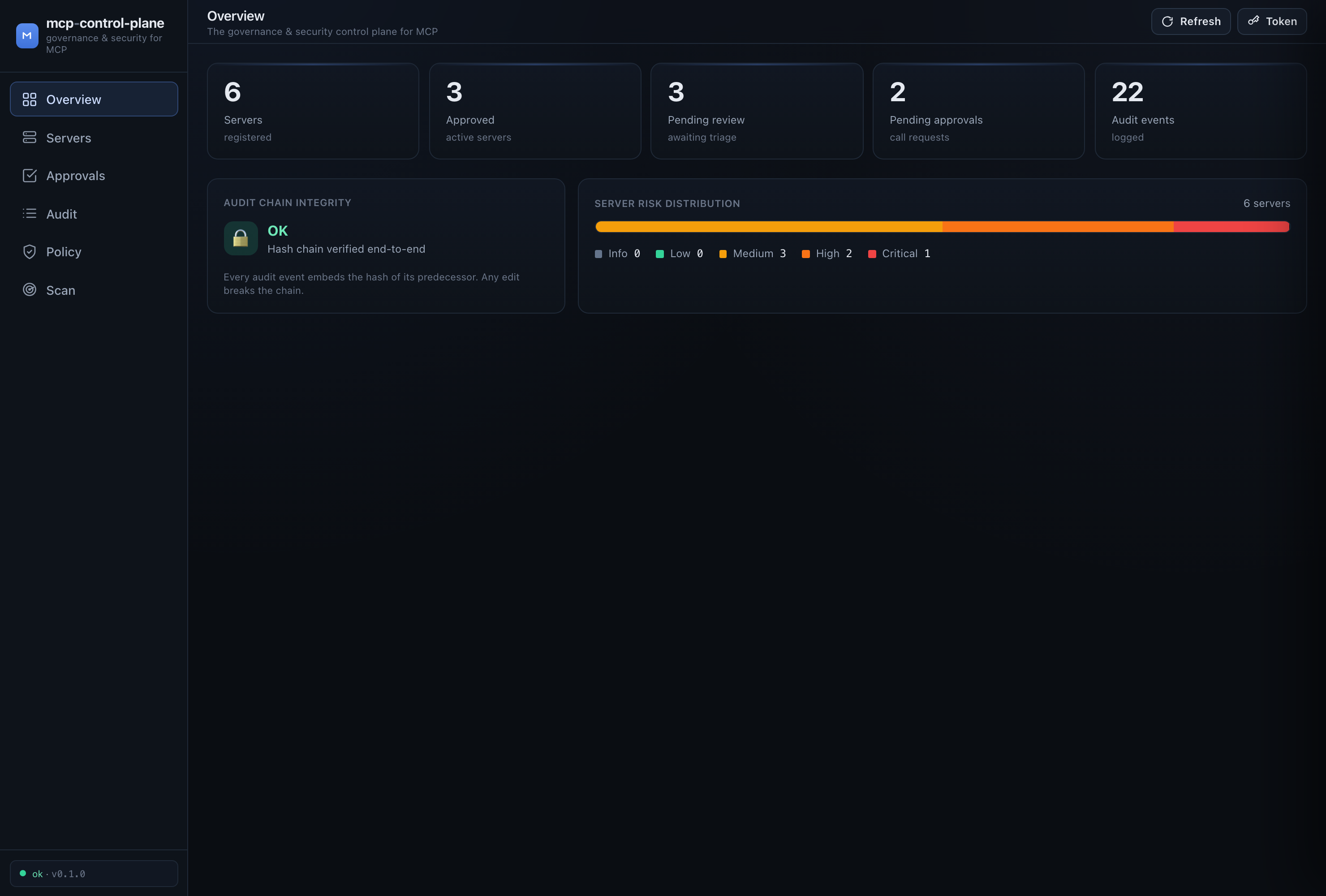Click 'Hash chain verified end-to-end' text

(346, 249)
